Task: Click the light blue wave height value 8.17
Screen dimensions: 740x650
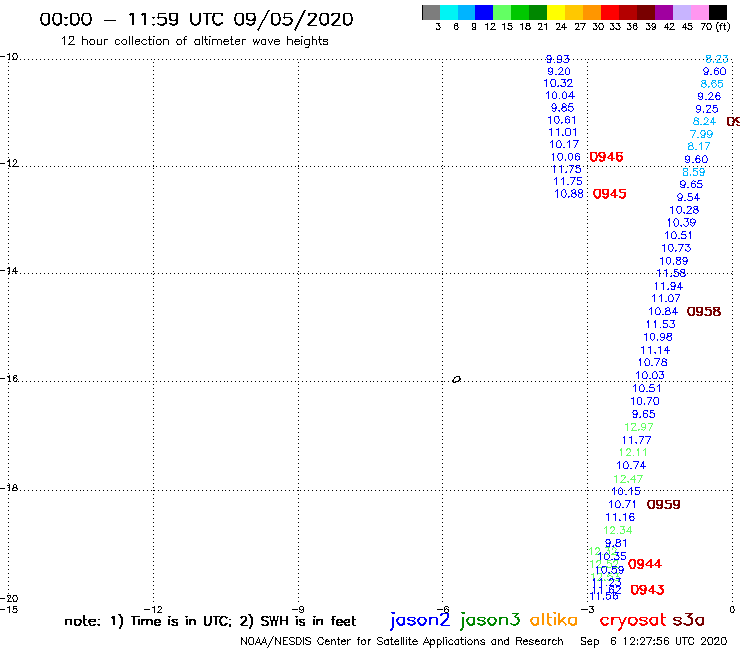Action: [699, 146]
